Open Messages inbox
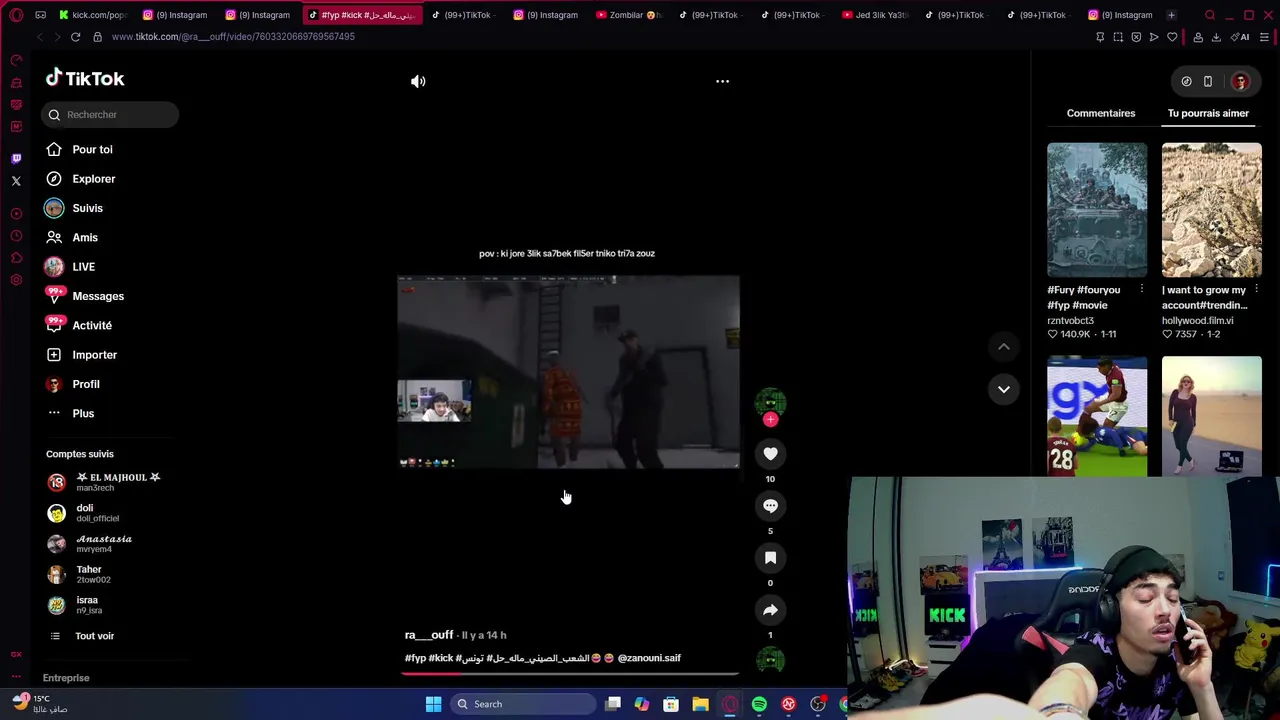 (x=98, y=296)
